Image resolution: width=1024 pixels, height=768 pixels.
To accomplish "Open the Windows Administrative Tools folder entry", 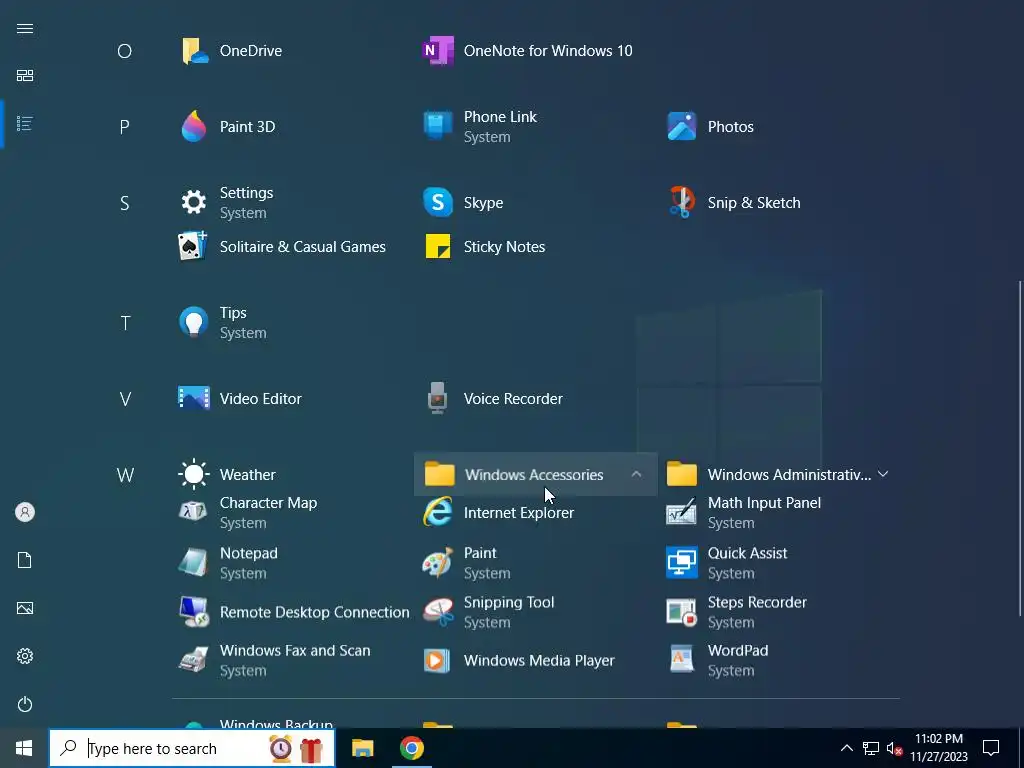I will 779,474.
